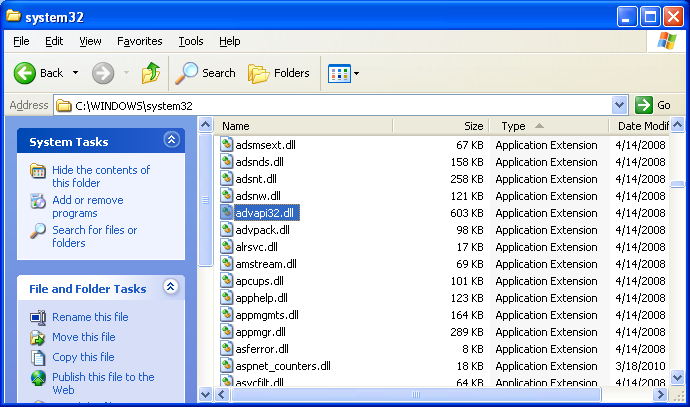690x407 pixels.
Task: Click Search for files or folders link
Action: click(95, 236)
